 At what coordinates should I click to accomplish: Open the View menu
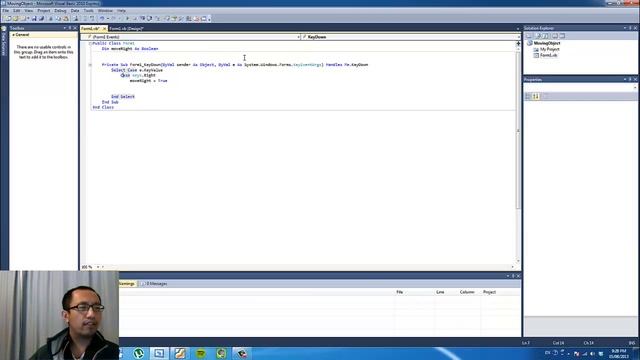click(29, 11)
